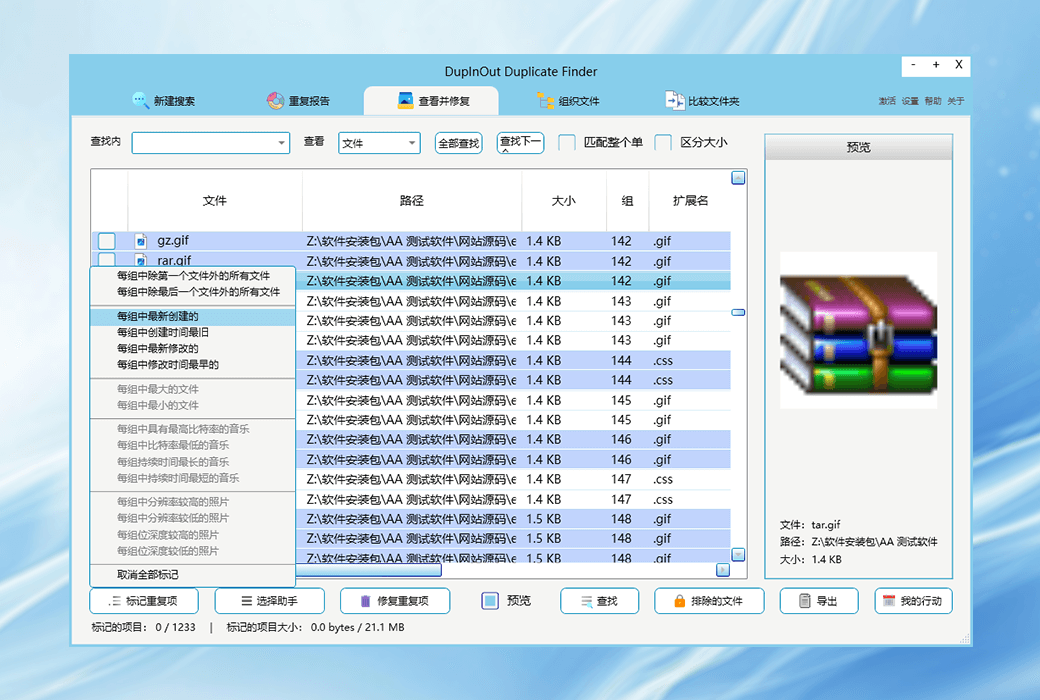Click the vertical scrollbar down arrow
This screenshot has height=700, width=1040.
(738, 555)
